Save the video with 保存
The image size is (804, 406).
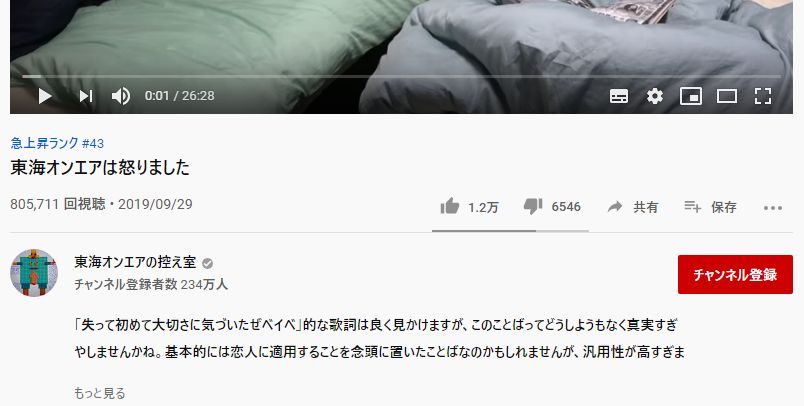(x=710, y=207)
